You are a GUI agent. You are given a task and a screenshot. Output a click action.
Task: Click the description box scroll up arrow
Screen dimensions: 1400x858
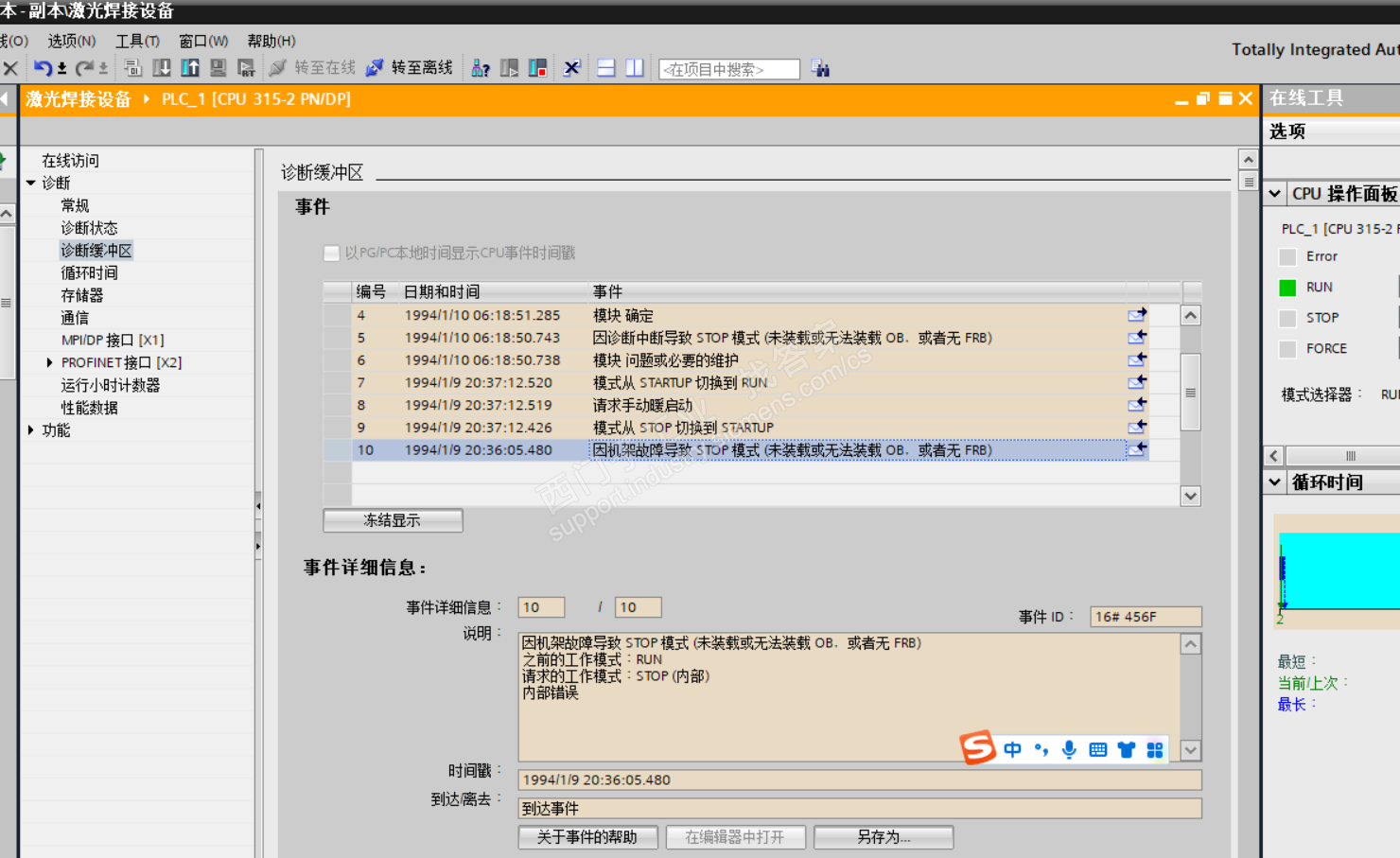1191,644
